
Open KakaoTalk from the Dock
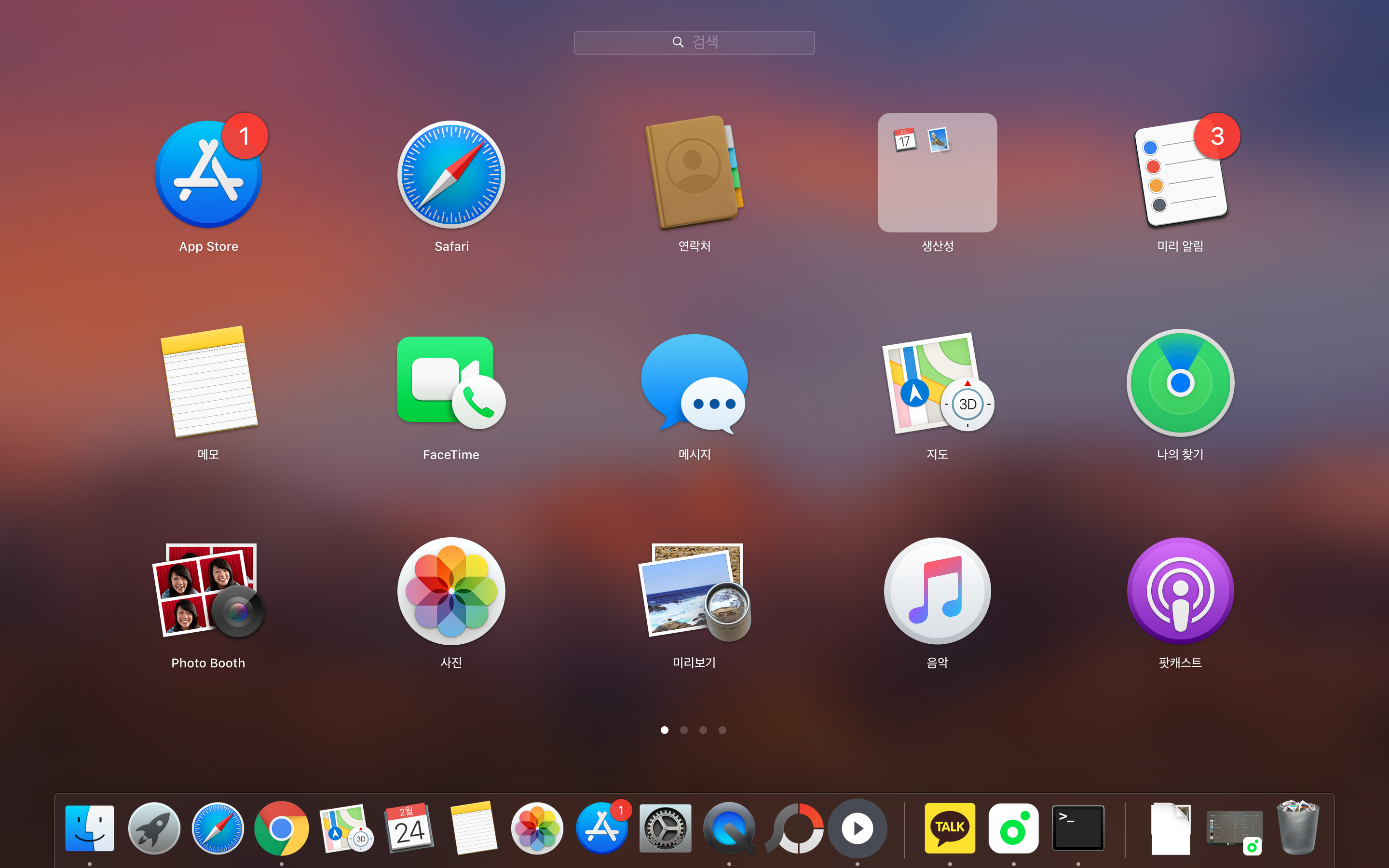(x=949, y=828)
